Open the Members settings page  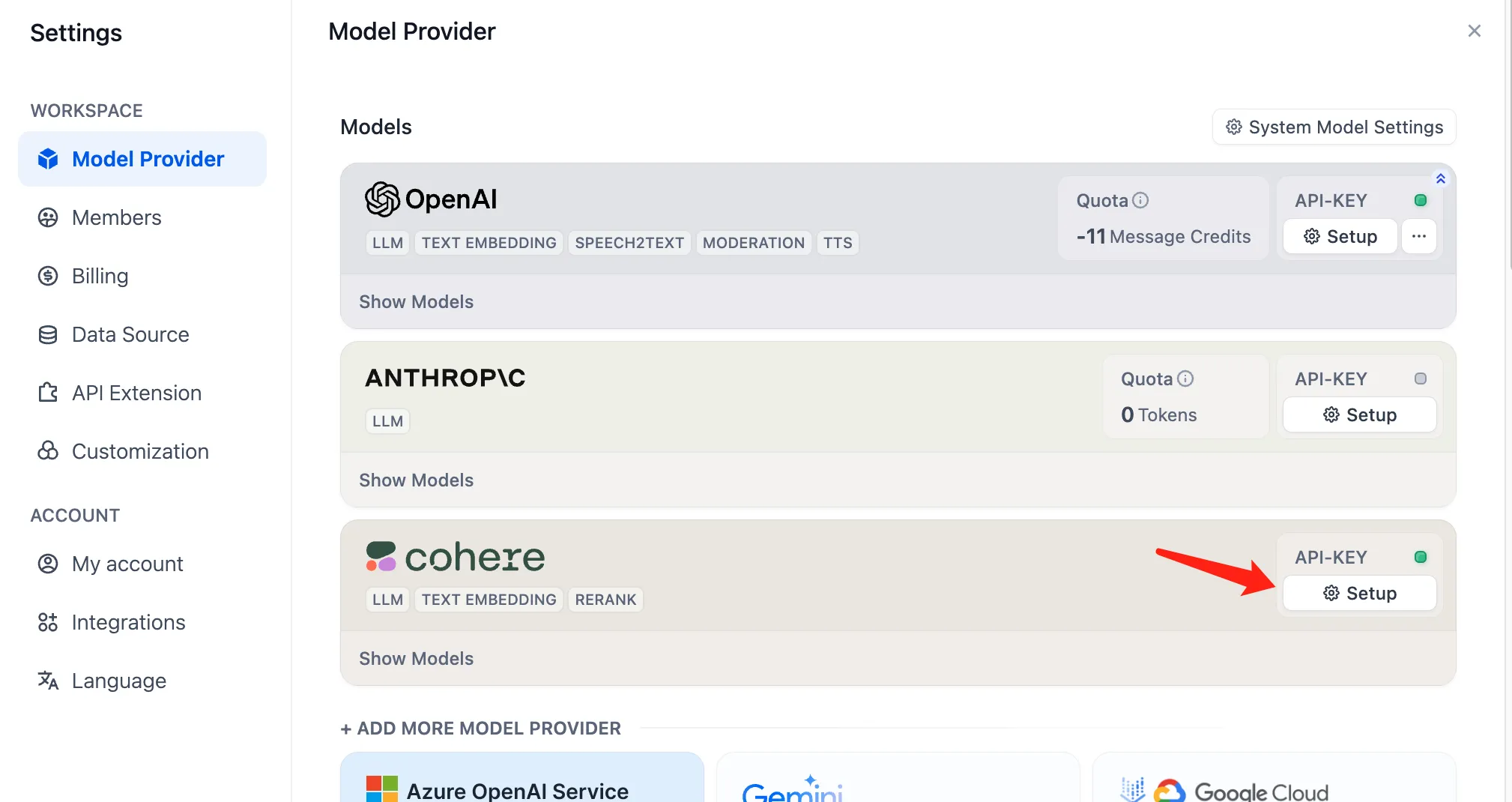pos(116,217)
